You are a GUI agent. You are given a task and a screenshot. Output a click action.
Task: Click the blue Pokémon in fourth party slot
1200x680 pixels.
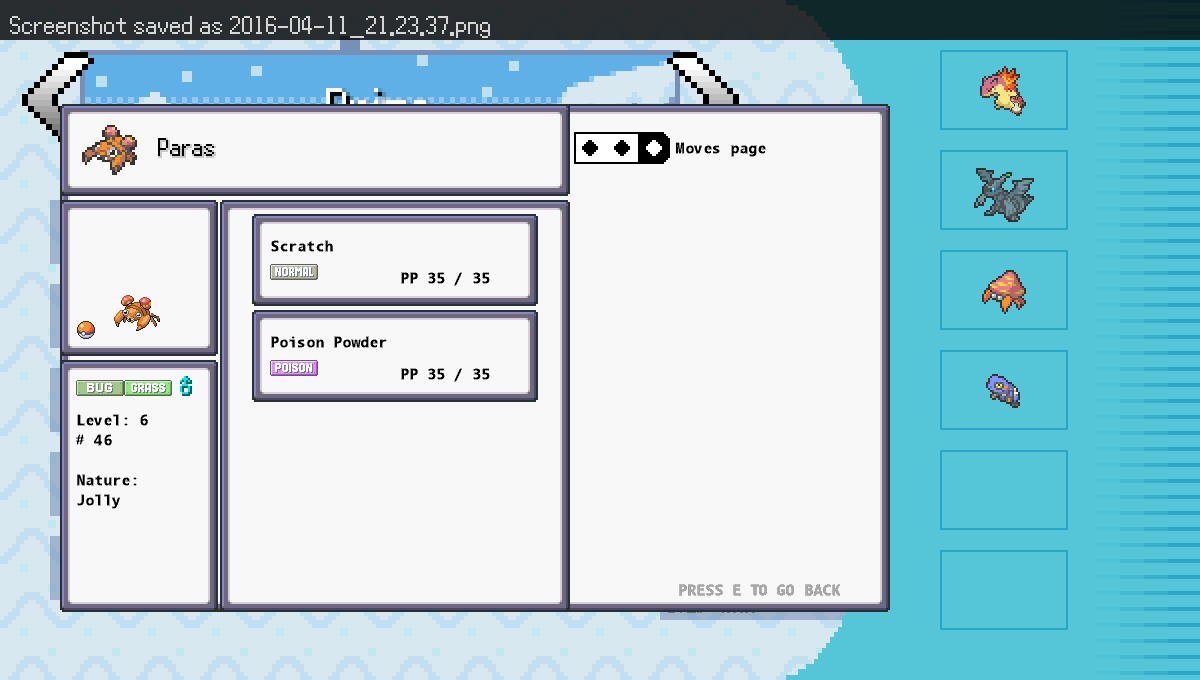point(1003,390)
